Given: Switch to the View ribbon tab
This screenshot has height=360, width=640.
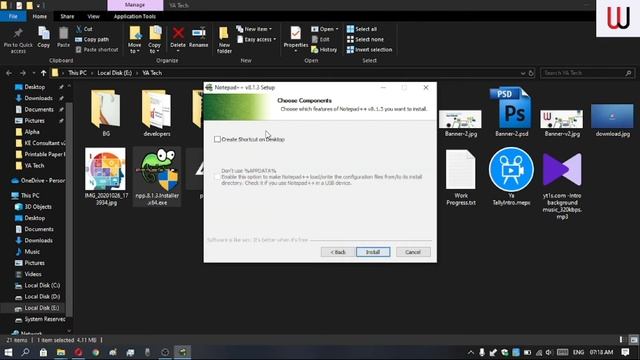Looking at the screenshot, I should click(93, 16).
